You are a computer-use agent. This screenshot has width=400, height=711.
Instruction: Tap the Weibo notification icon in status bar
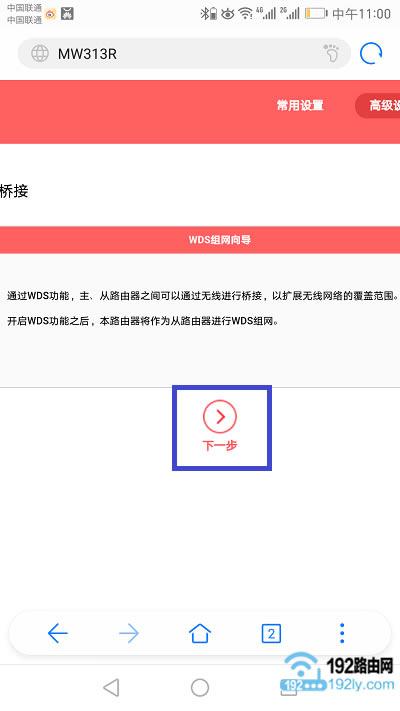(x=50, y=14)
